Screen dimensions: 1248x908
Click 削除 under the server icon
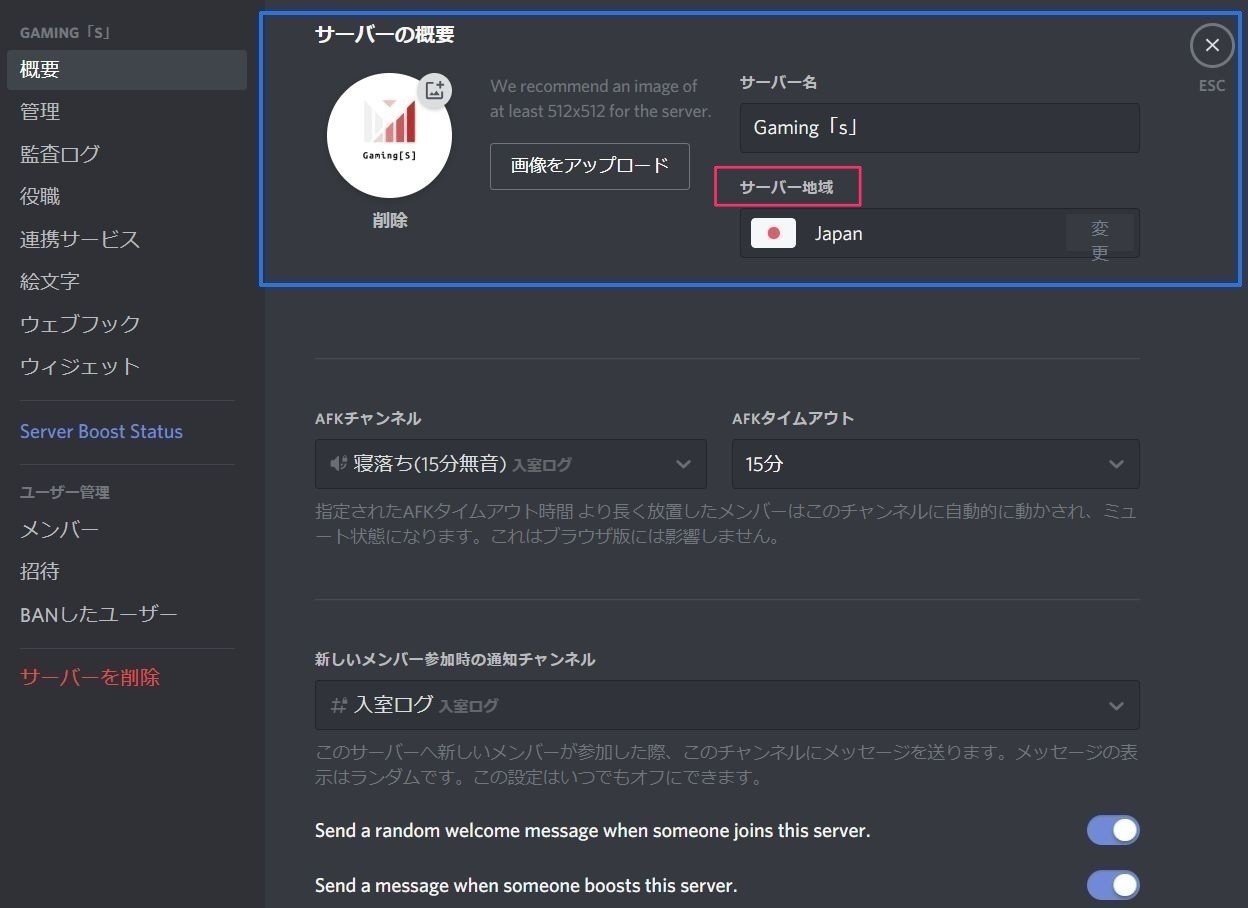click(x=389, y=220)
